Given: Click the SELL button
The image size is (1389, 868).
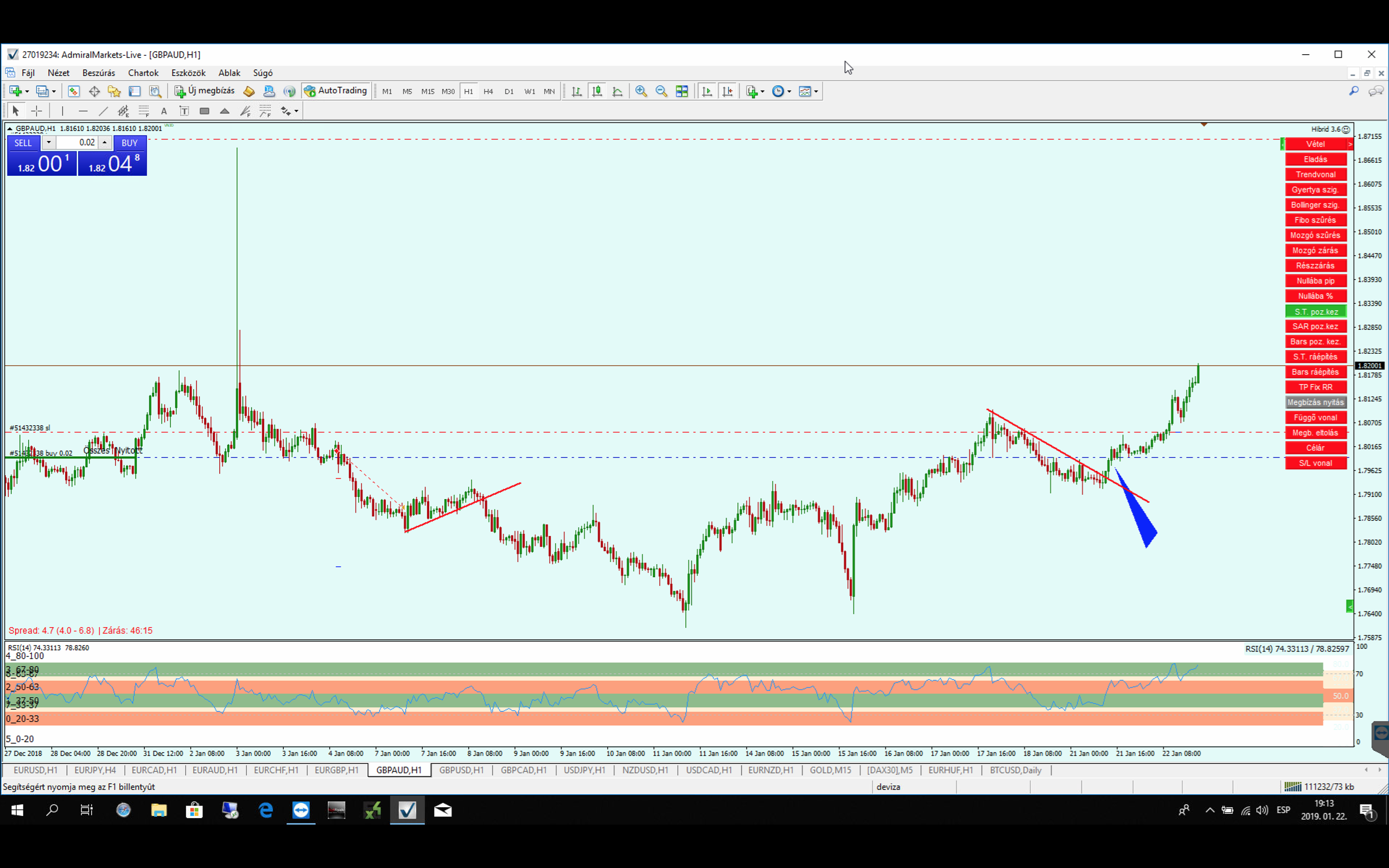Looking at the screenshot, I should click(x=23, y=143).
